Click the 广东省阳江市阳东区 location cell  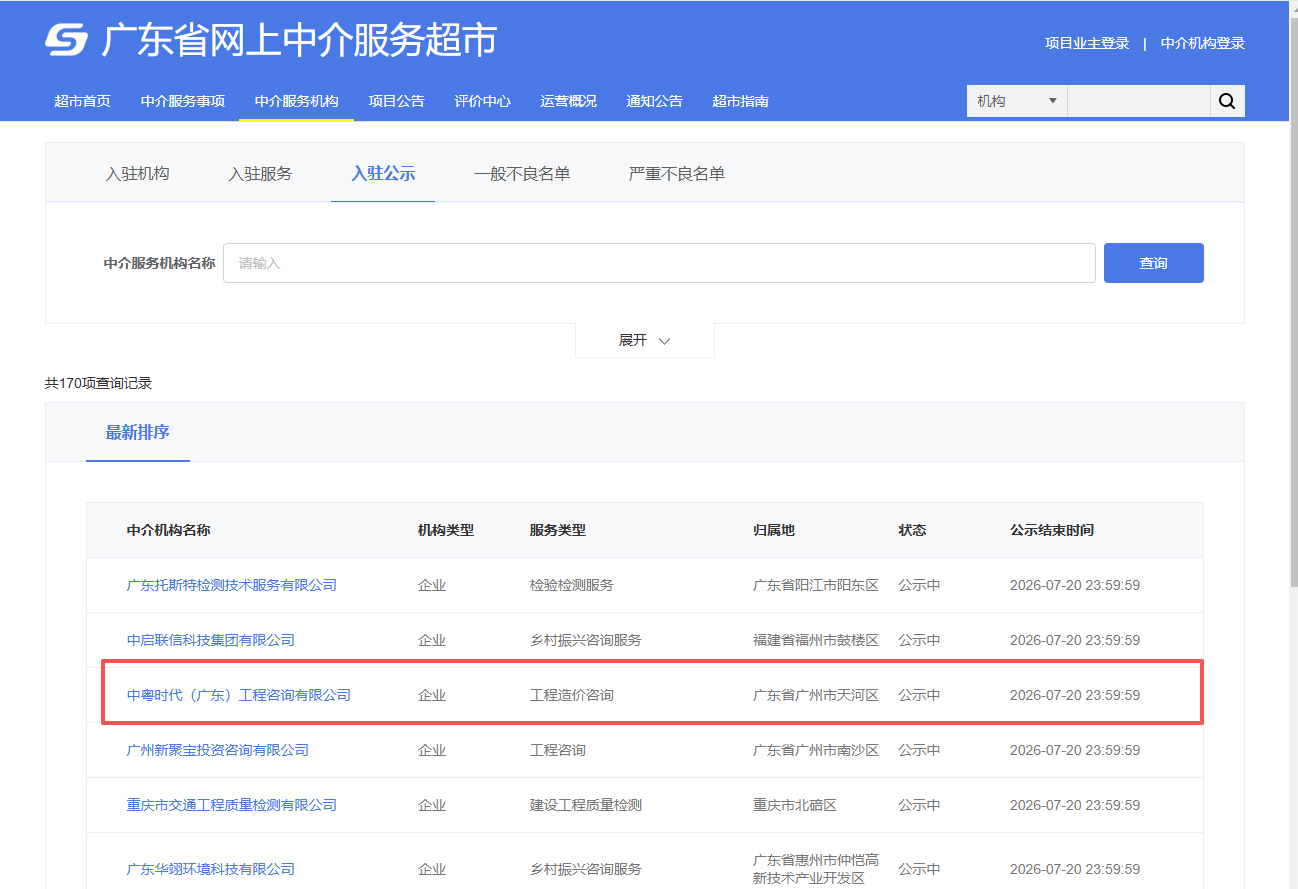tap(816, 585)
